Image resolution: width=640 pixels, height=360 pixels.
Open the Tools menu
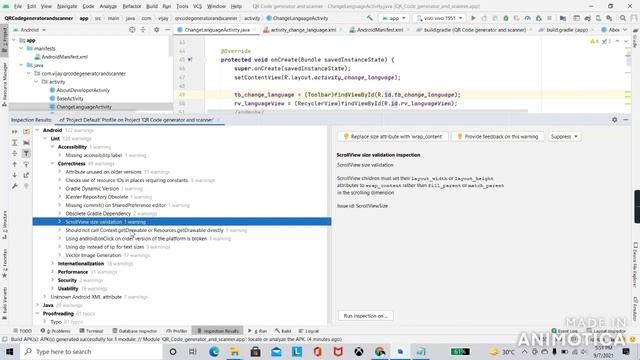pyautogui.click(x=182, y=6)
